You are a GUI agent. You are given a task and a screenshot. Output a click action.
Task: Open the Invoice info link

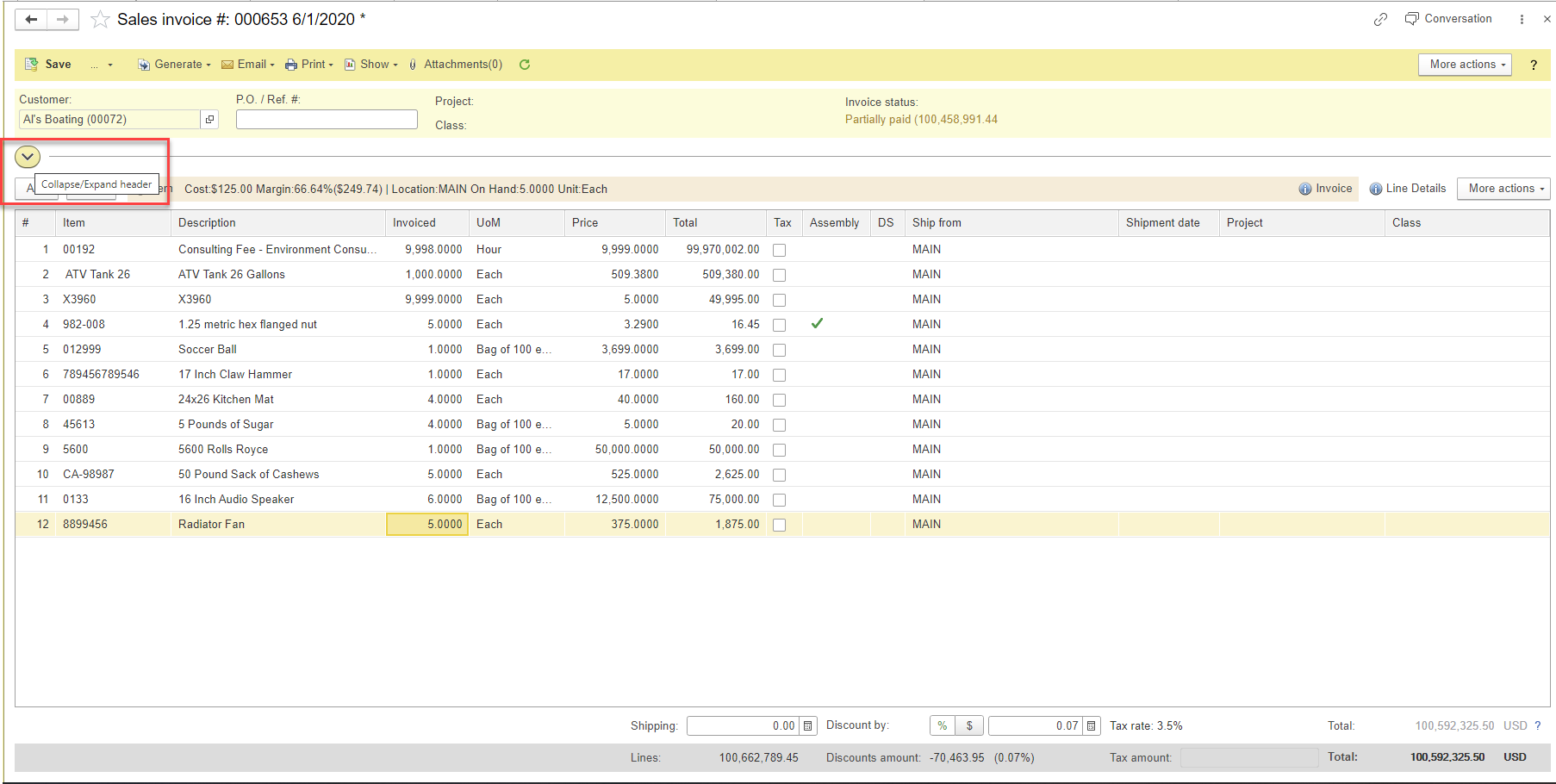[x=1325, y=189]
